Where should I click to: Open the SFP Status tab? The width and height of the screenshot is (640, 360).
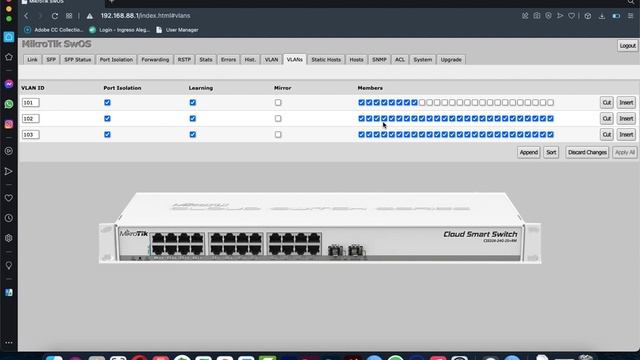(78, 60)
